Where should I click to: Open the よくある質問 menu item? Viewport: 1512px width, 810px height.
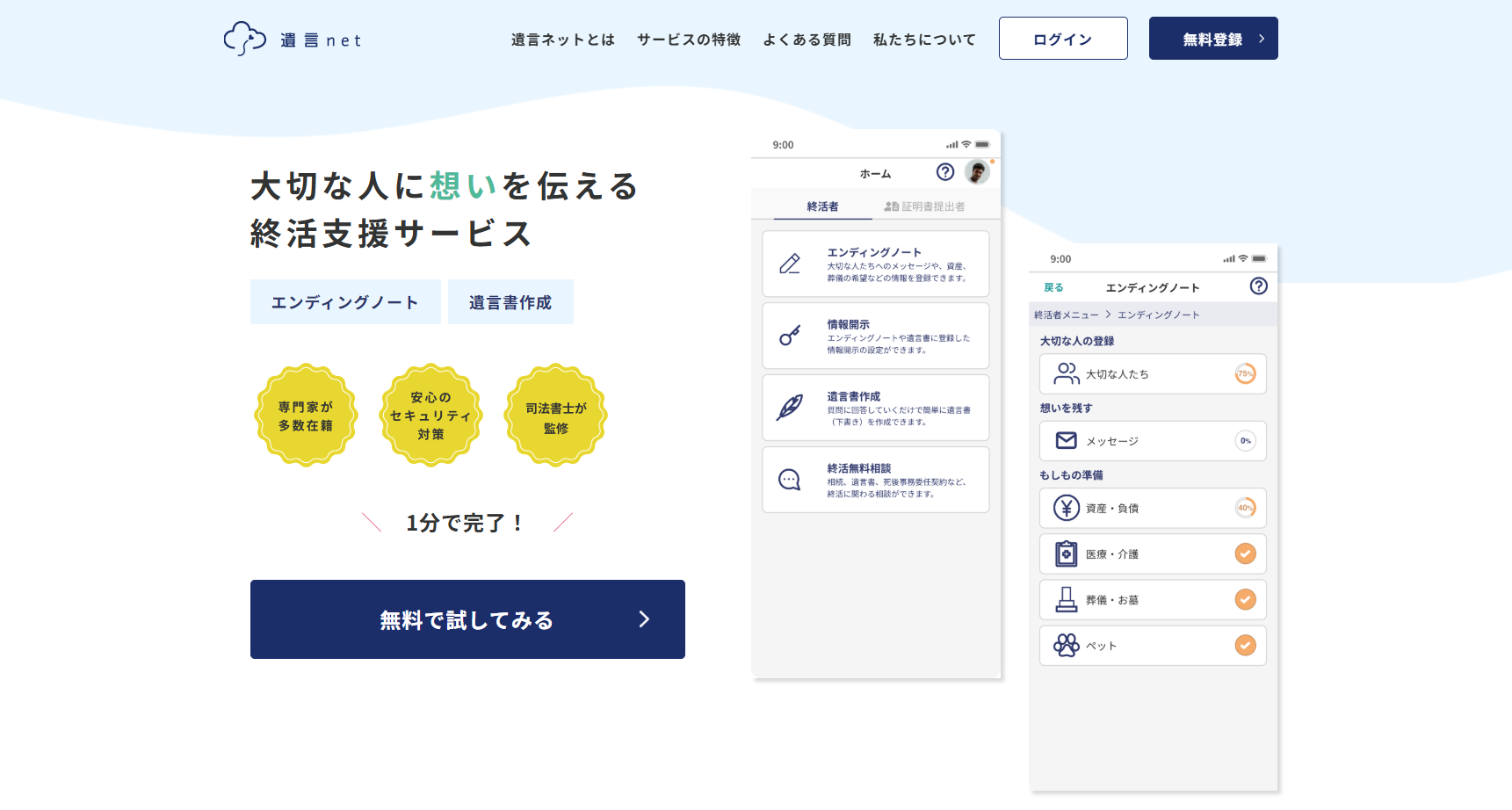807,40
